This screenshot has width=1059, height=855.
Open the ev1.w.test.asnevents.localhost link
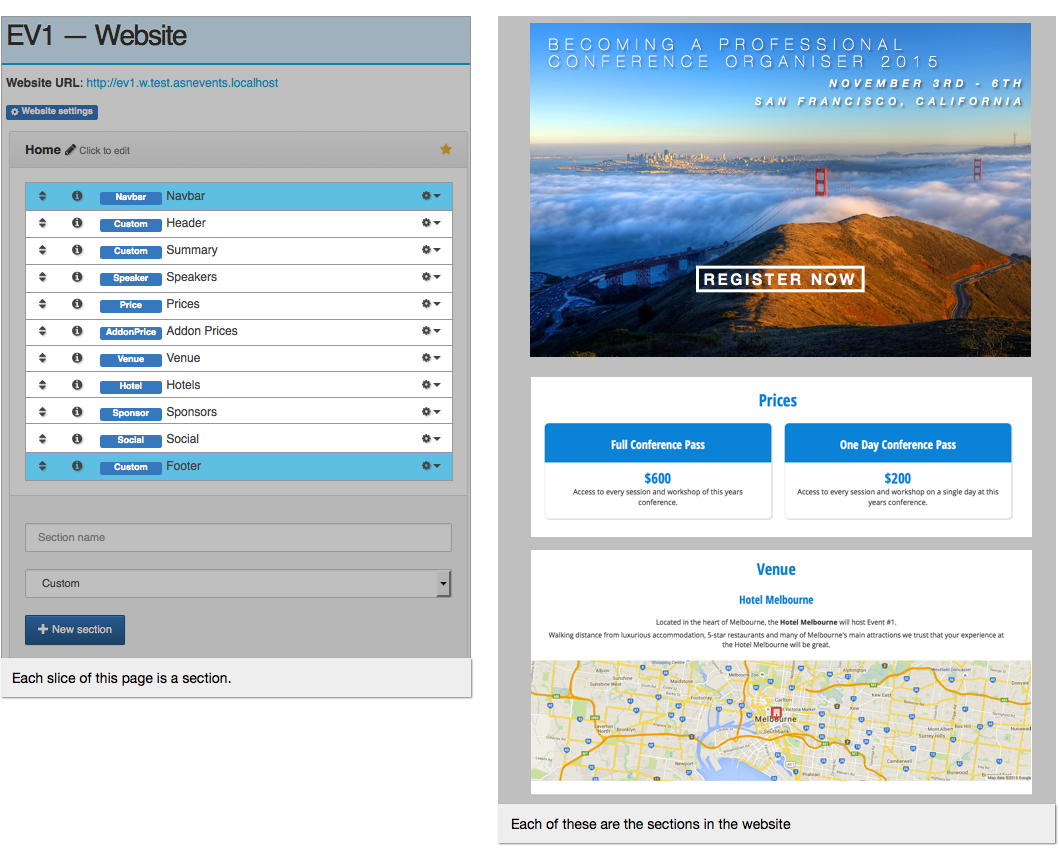[182, 83]
